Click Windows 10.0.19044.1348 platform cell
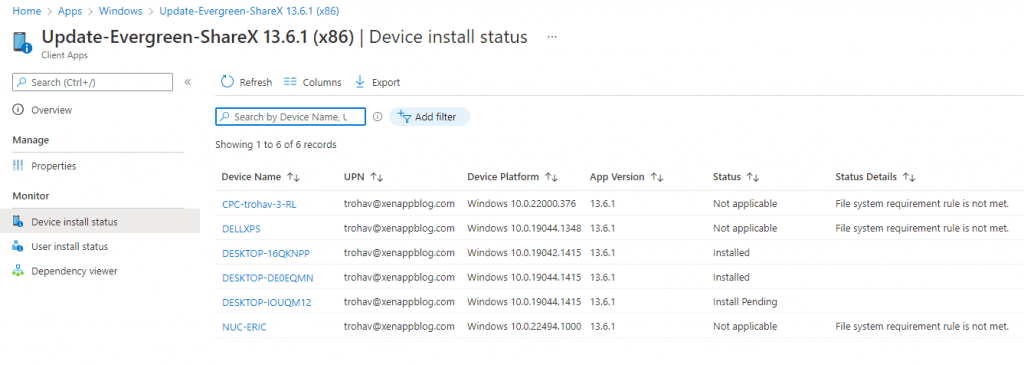Image resolution: width=1024 pixels, height=365 pixels. (x=524, y=229)
